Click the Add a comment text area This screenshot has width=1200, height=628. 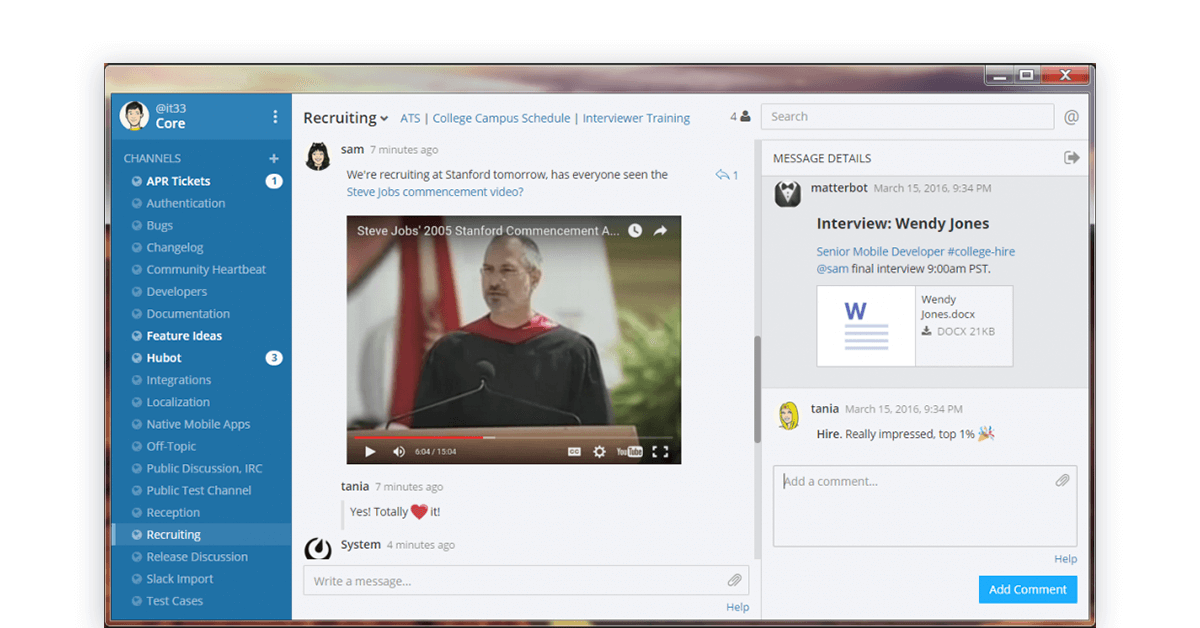click(925, 506)
